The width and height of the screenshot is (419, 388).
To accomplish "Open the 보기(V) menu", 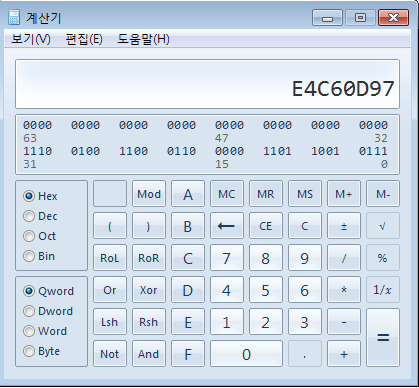I will click(31, 39).
